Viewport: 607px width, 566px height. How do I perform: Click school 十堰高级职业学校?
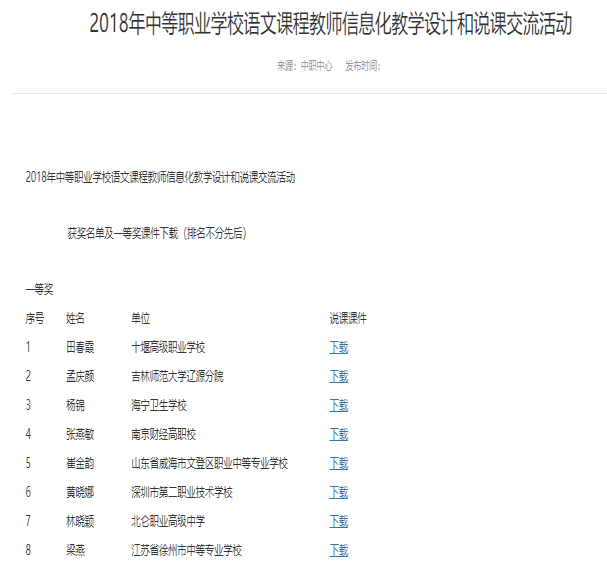click(168, 347)
